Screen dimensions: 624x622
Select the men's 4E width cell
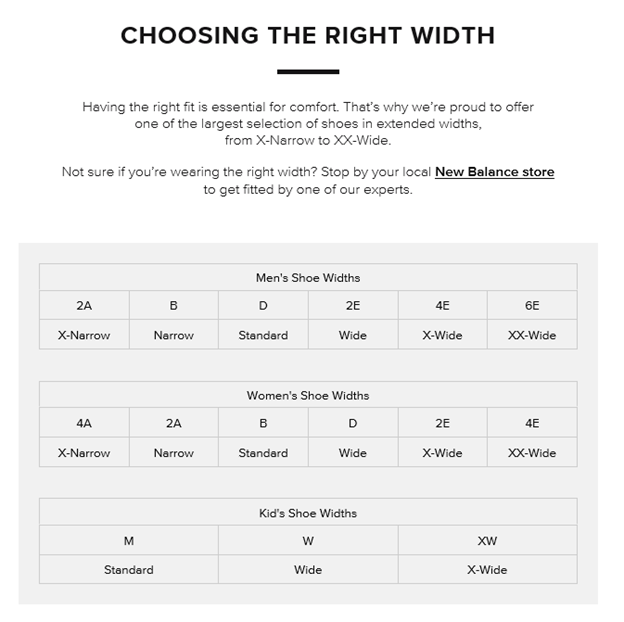[x=442, y=306]
